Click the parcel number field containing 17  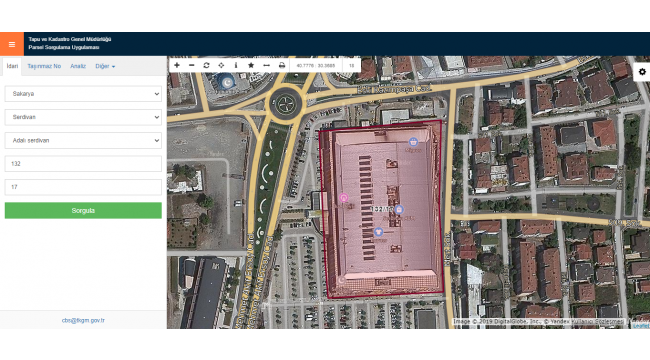(x=83, y=187)
